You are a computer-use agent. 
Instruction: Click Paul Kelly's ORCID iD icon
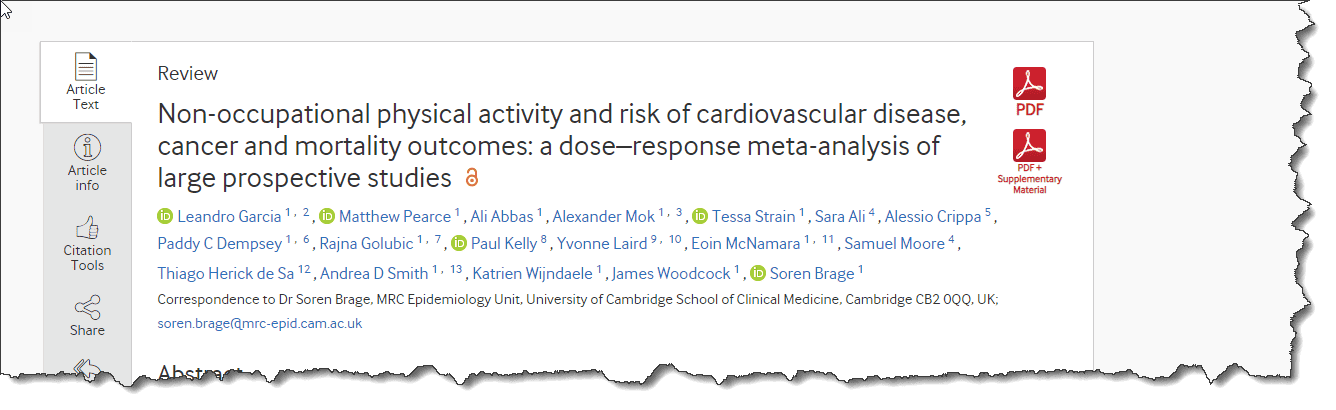point(459,243)
